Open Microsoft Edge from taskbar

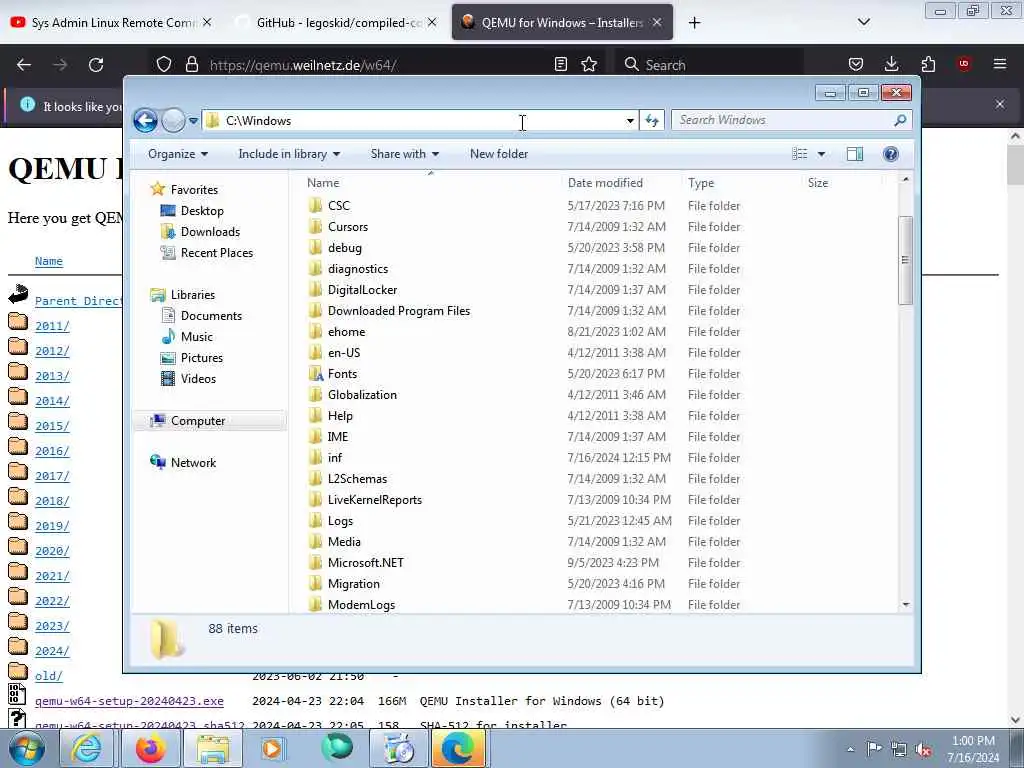(458, 748)
